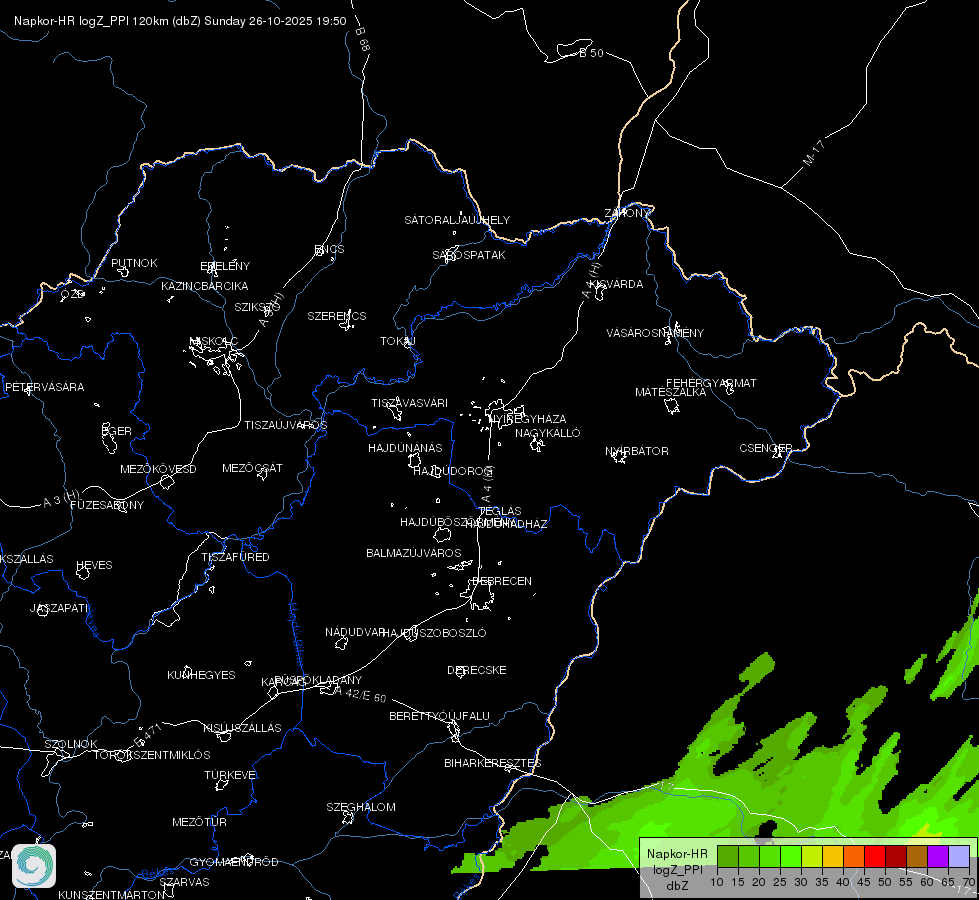The image size is (979, 900).
Task: Click the TISZAVASVÁRI city label
Action: tap(410, 403)
